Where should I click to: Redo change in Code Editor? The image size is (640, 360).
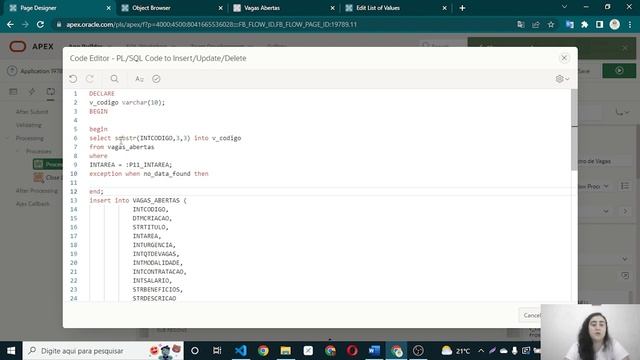(90, 79)
